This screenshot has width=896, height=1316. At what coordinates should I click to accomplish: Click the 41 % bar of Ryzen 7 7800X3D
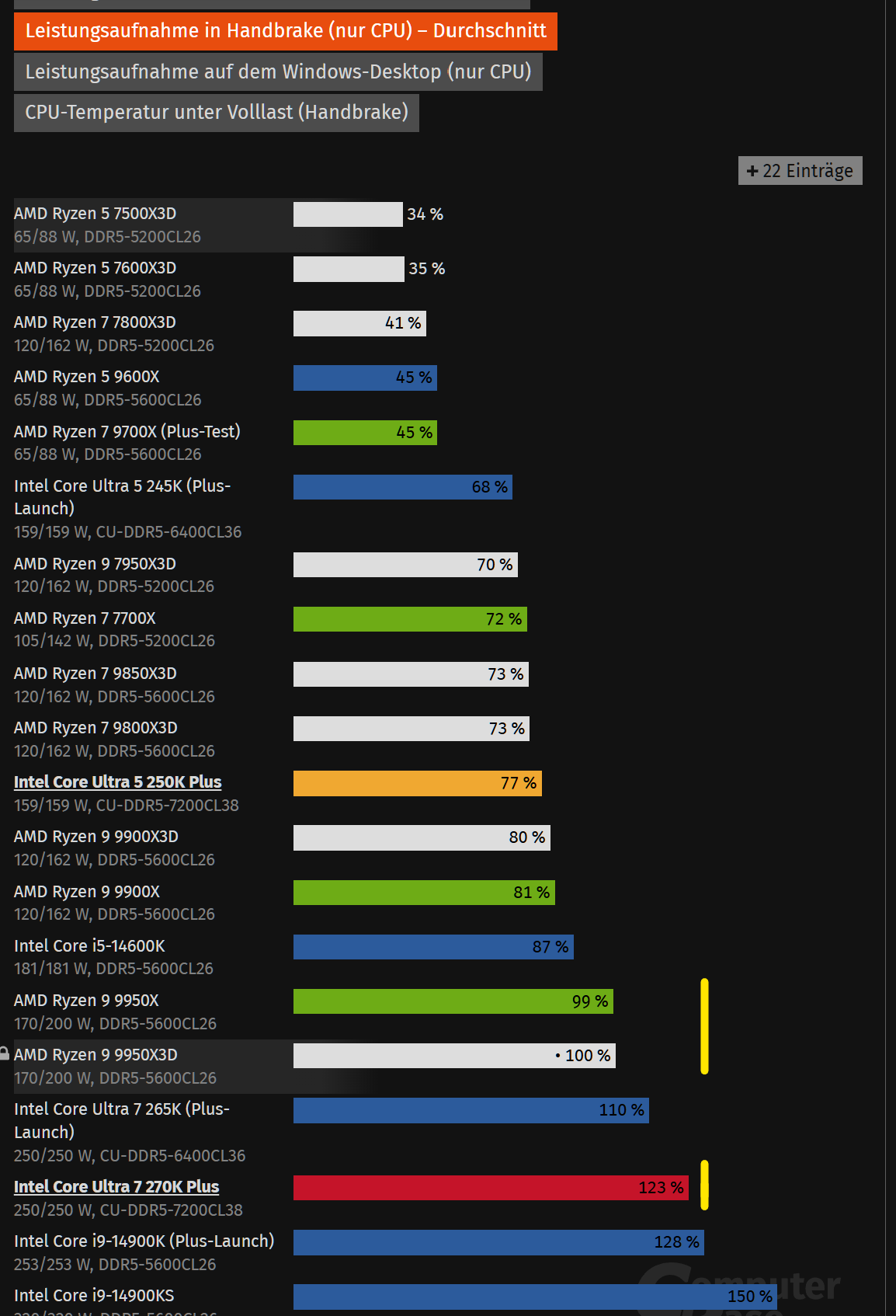tap(359, 323)
